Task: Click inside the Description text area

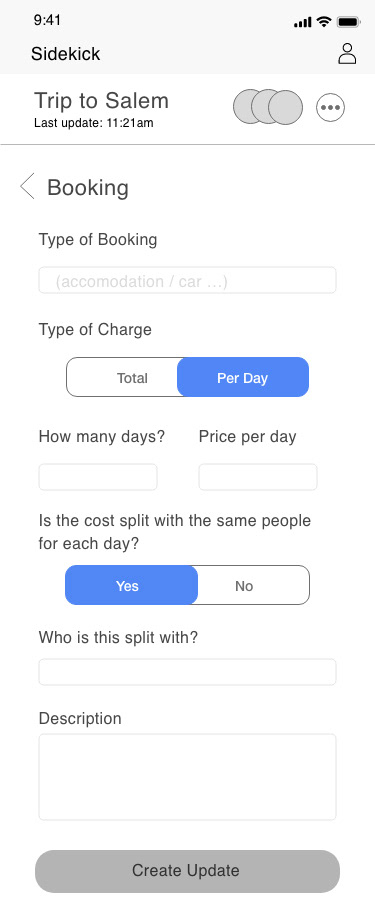Action: coord(188,777)
